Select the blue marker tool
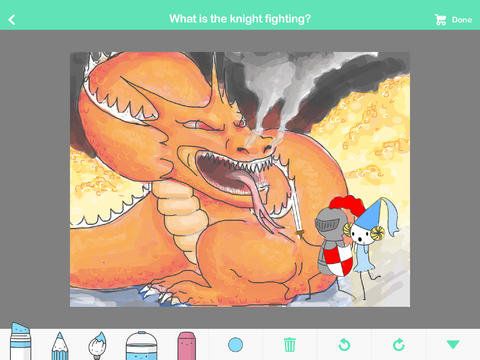 (20, 341)
